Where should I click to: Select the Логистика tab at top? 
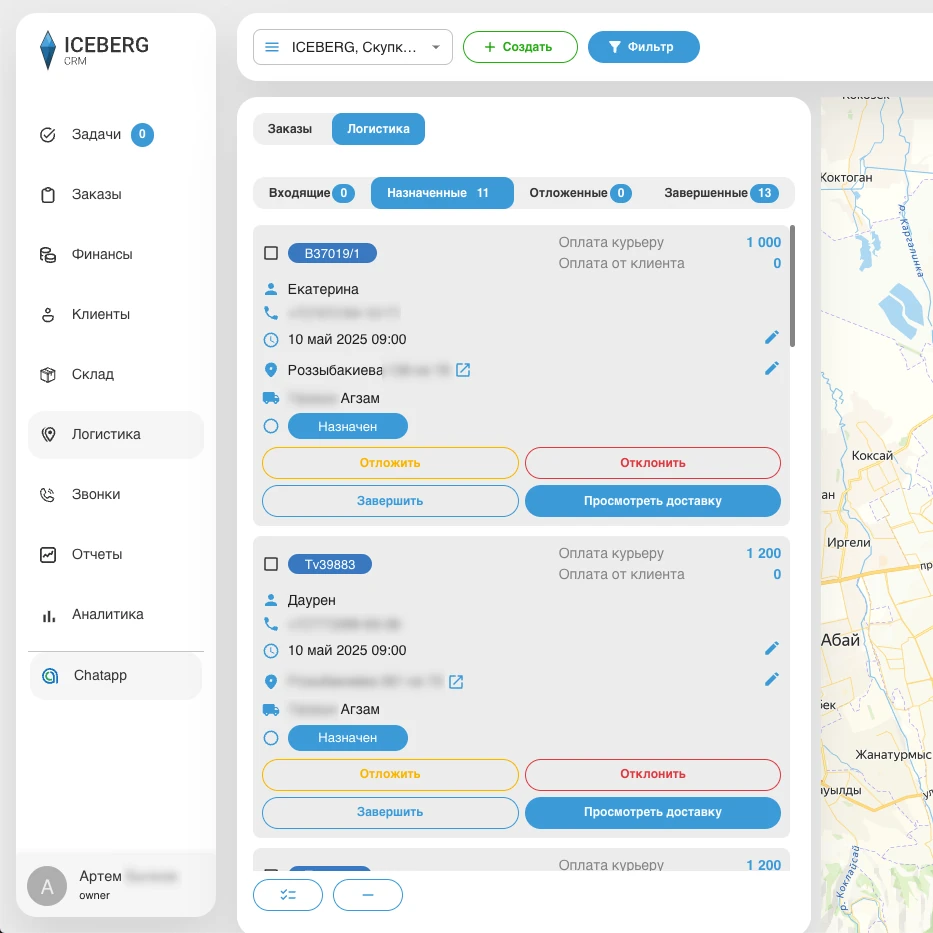tap(378, 129)
